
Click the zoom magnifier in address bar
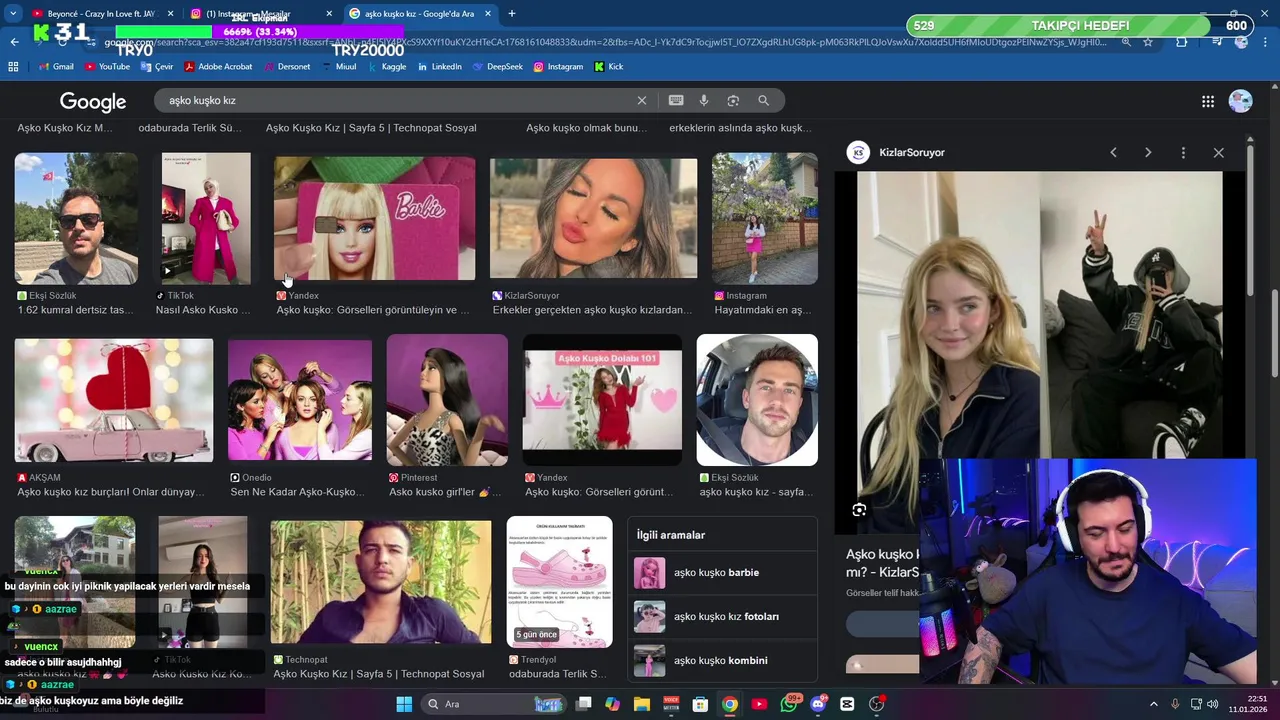[x=1126, y=42]
